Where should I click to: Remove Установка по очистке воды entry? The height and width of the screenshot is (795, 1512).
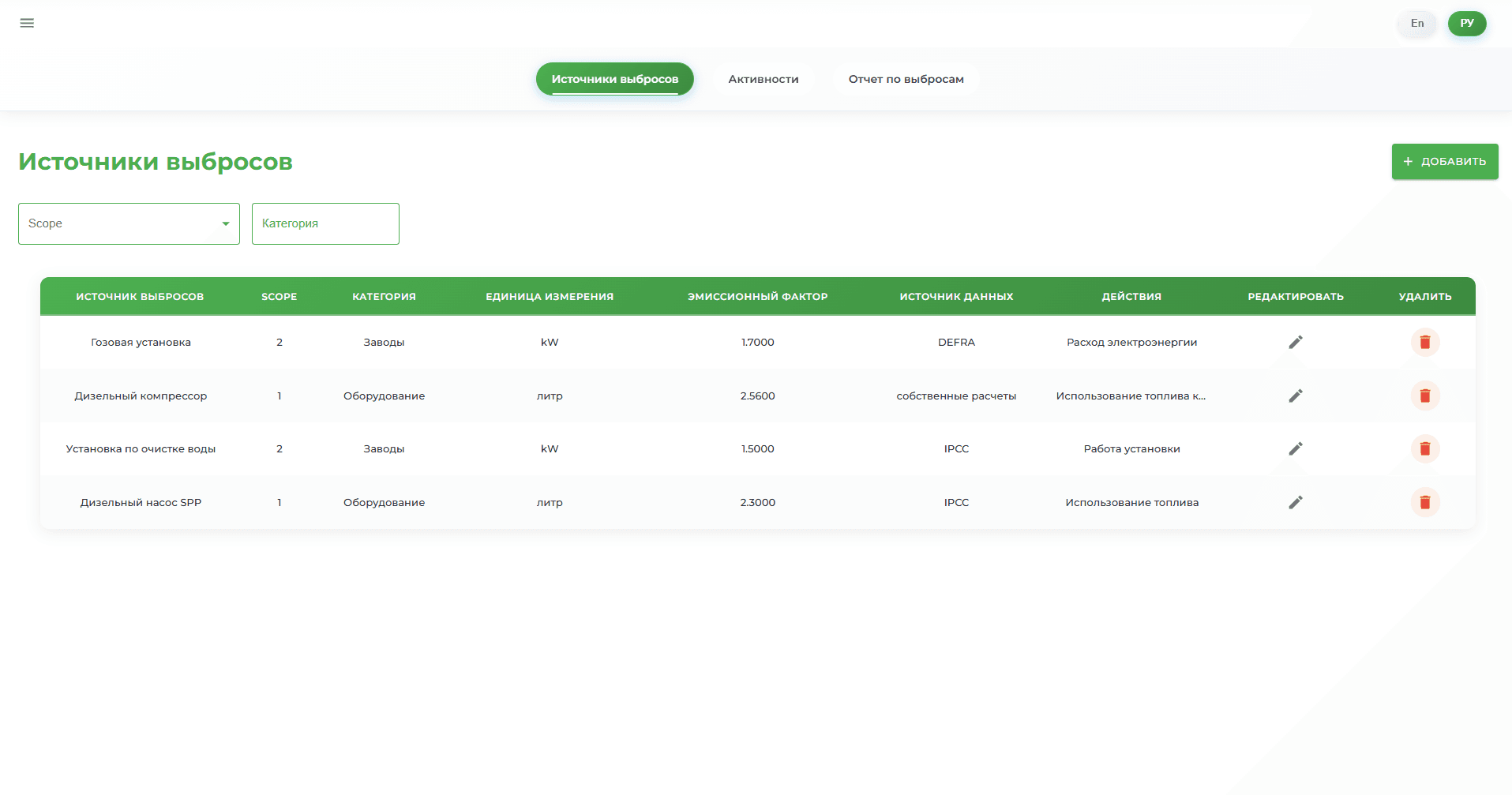click(1424, 448)
